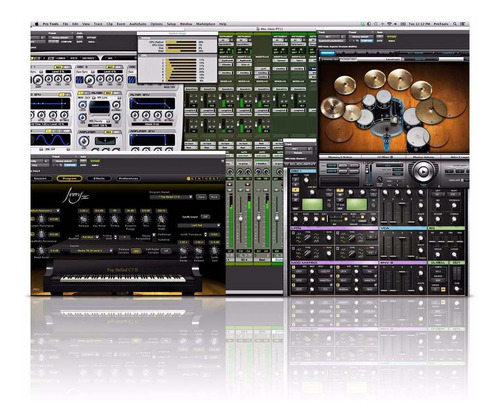Open Pop Ballad program preset dropdown

(171, 197)
